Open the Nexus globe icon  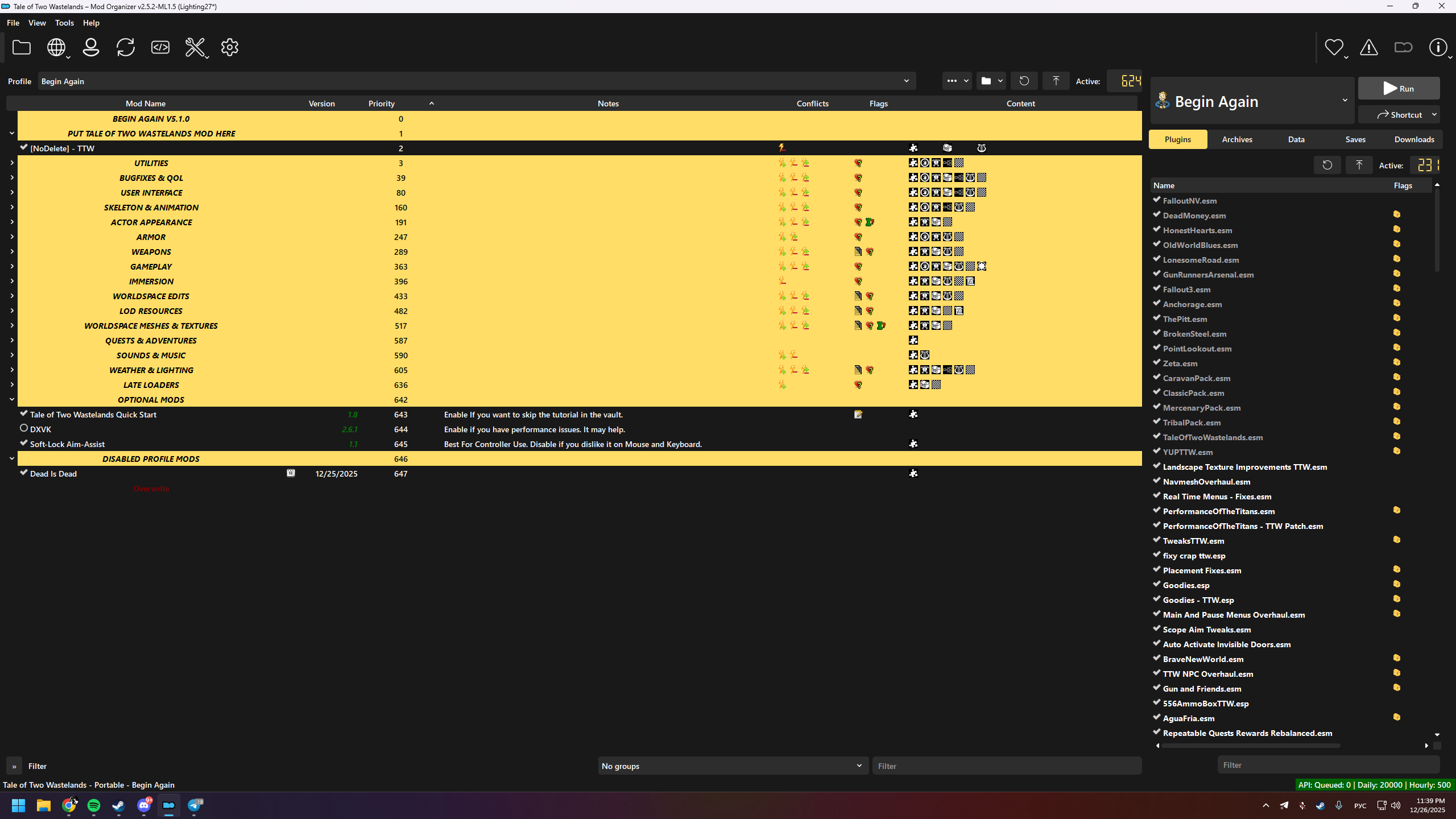(x=56, y=48)
